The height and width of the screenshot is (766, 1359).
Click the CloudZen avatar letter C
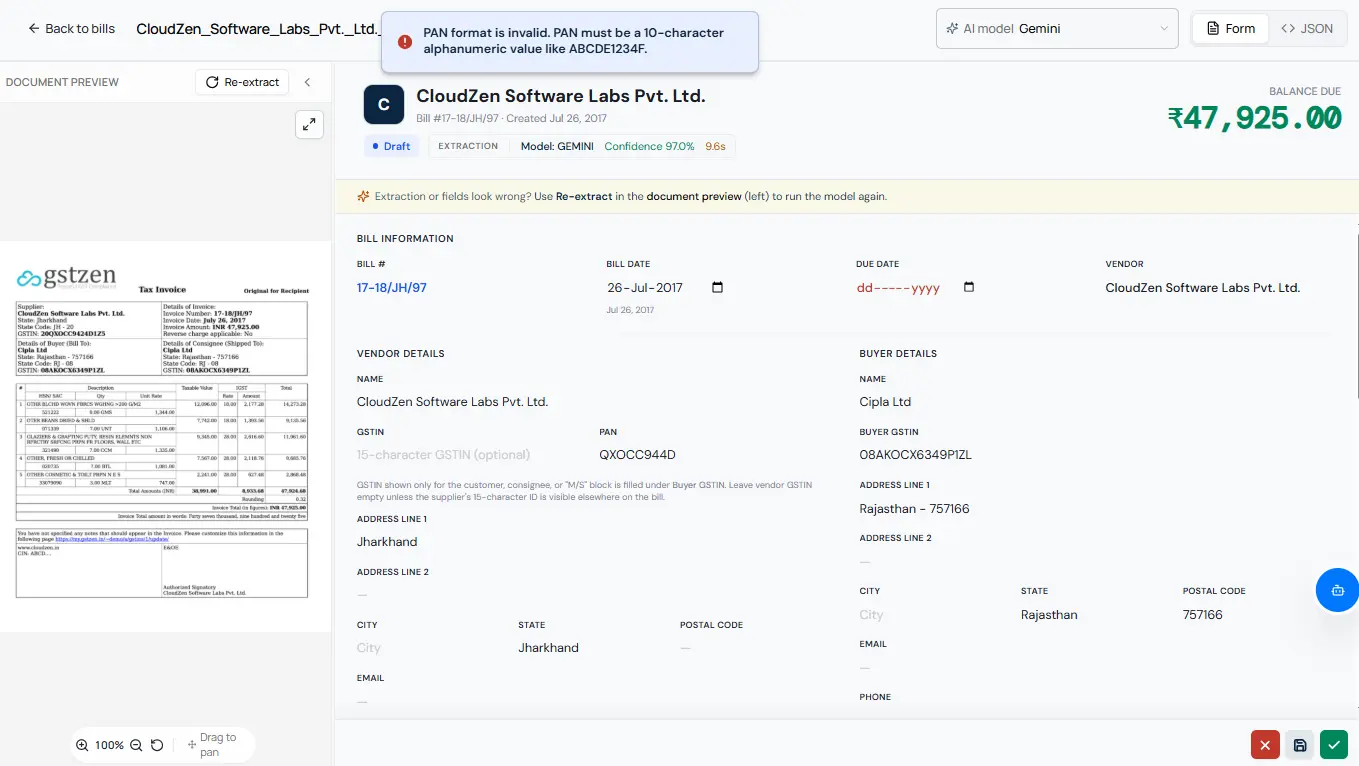384,105
